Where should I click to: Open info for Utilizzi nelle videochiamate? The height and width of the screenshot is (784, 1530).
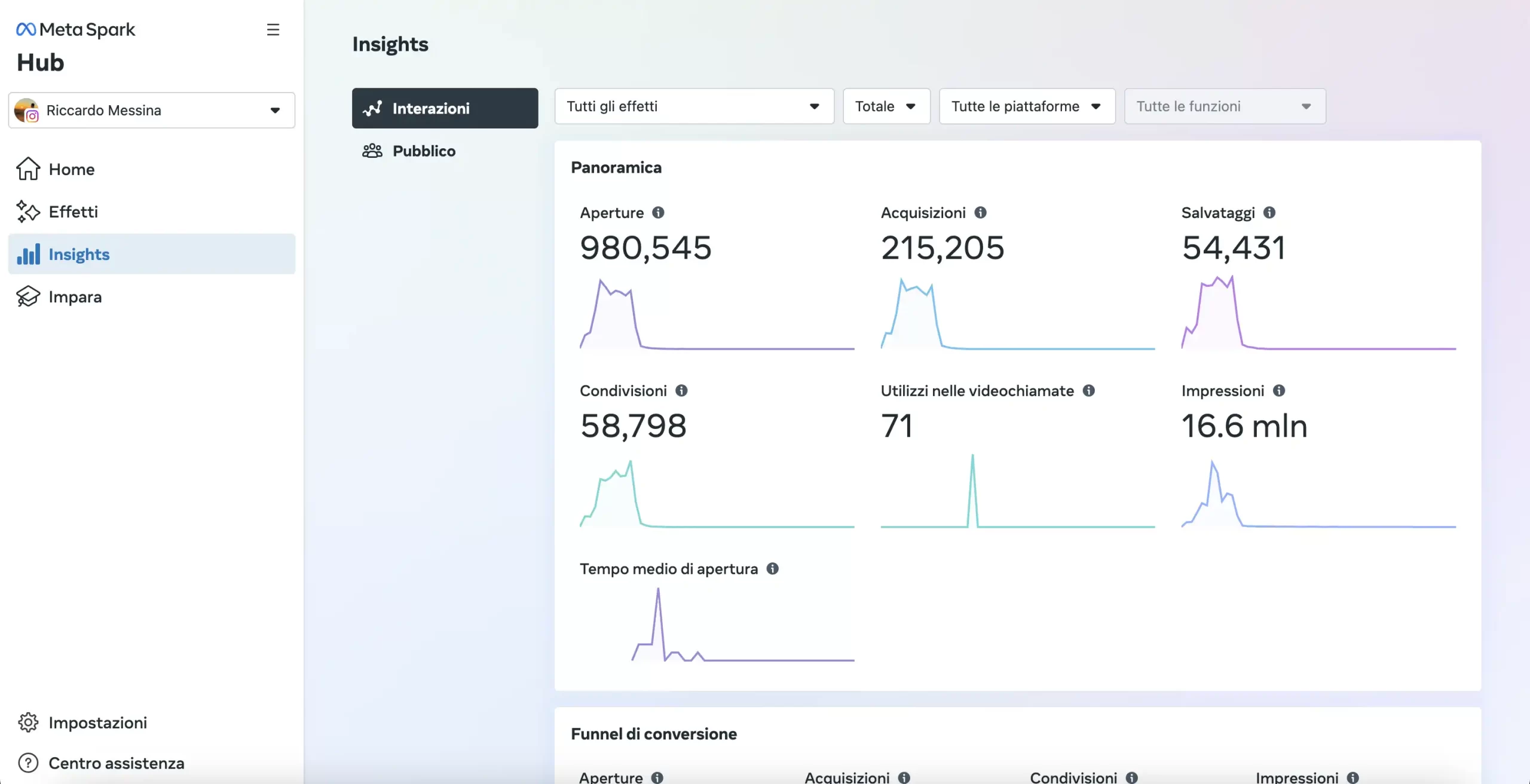[1088, 391]
